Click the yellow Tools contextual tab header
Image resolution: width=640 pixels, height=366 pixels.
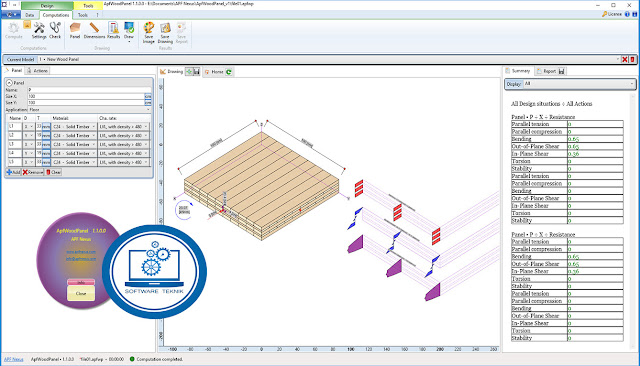coord(88,6)
